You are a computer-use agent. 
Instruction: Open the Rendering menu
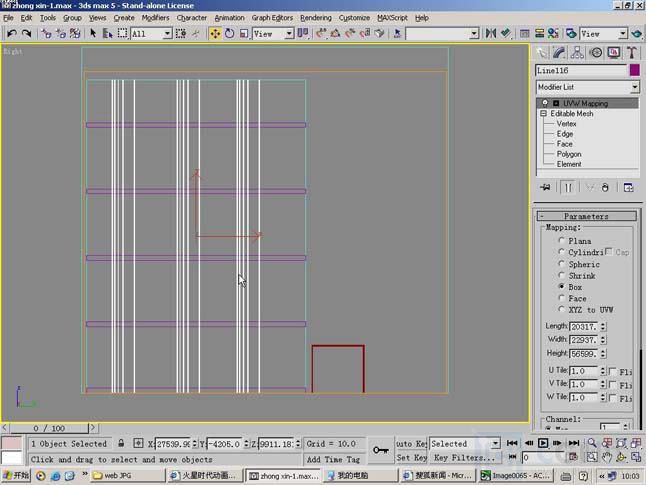click(315, 18)
